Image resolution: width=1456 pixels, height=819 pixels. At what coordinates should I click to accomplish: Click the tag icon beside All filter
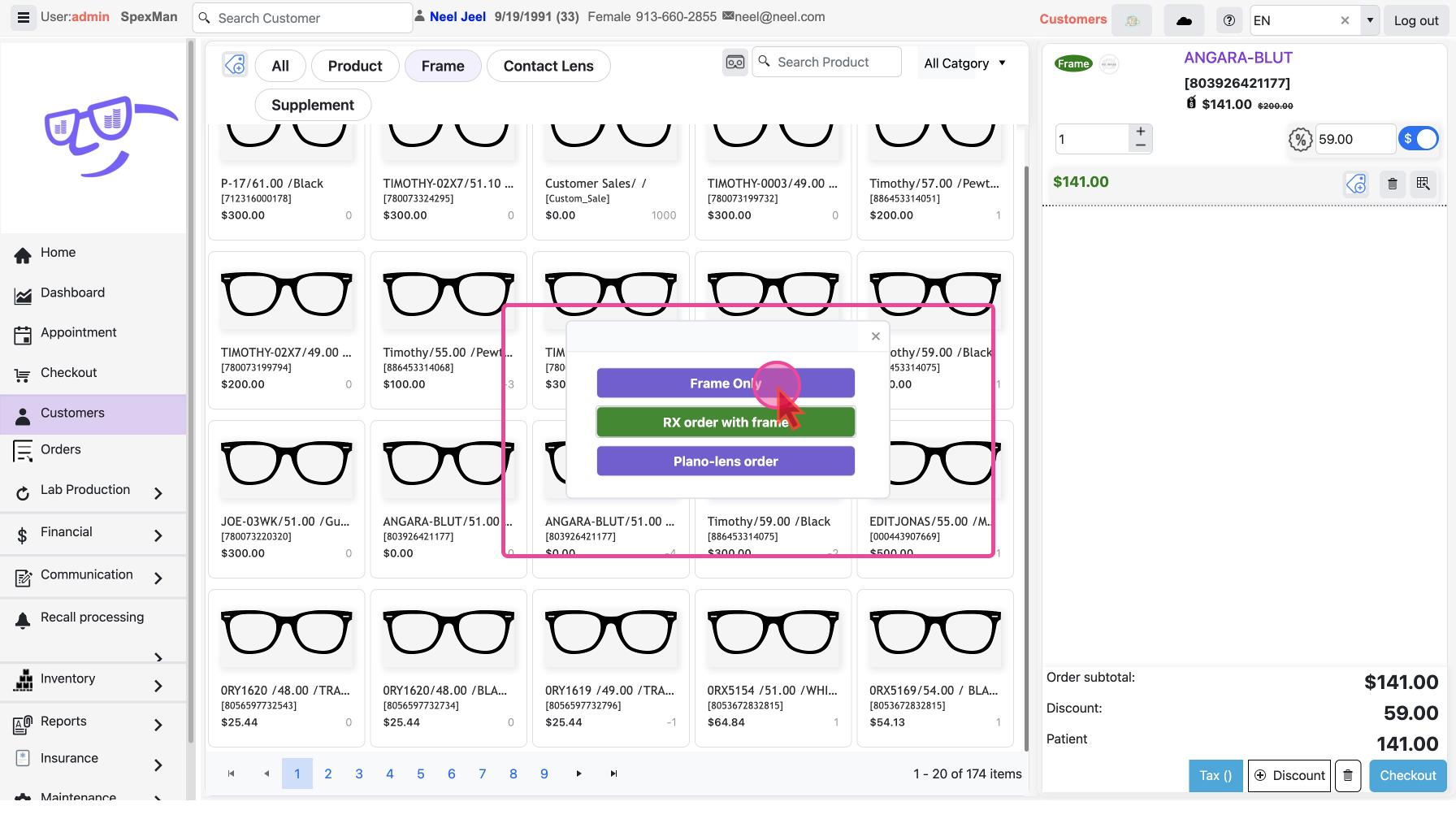point(235,65)
